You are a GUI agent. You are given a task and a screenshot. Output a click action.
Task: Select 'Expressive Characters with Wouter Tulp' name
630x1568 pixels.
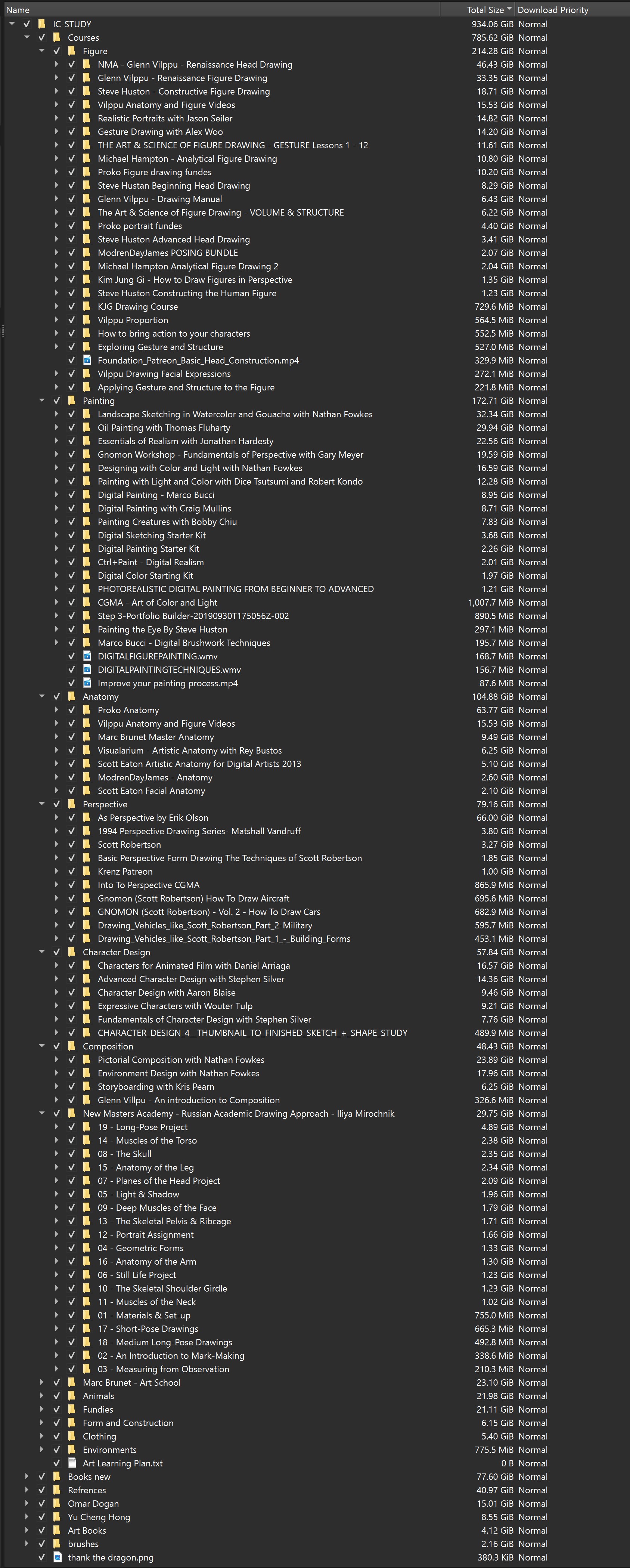(175, 1006)
